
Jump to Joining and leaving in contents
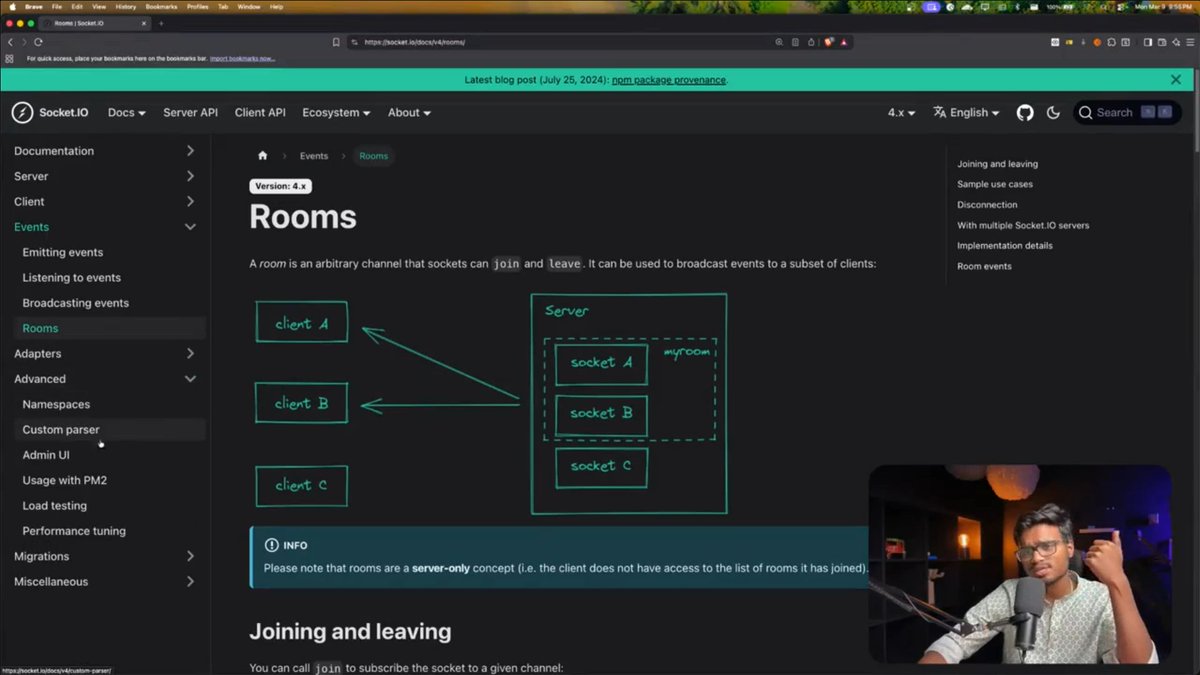coord(997,164)
